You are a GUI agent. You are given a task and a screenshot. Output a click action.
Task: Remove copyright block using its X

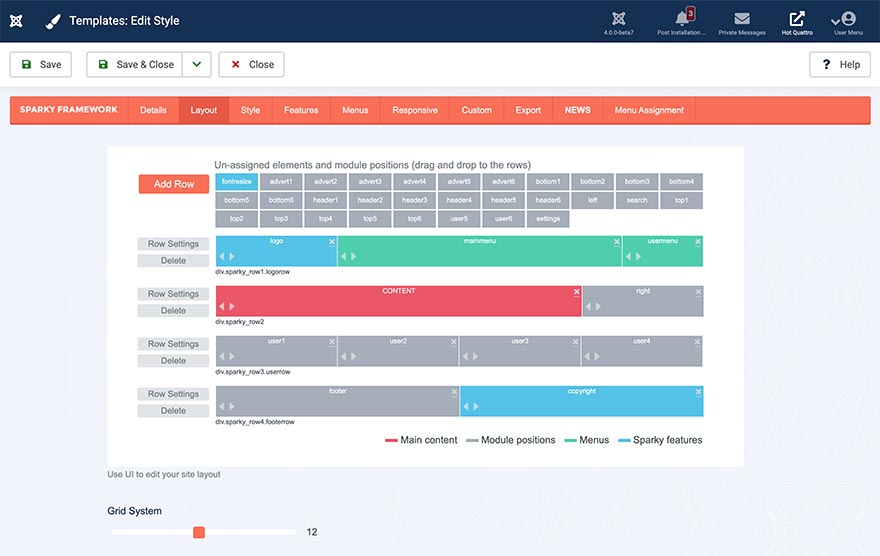click(698, 392)
